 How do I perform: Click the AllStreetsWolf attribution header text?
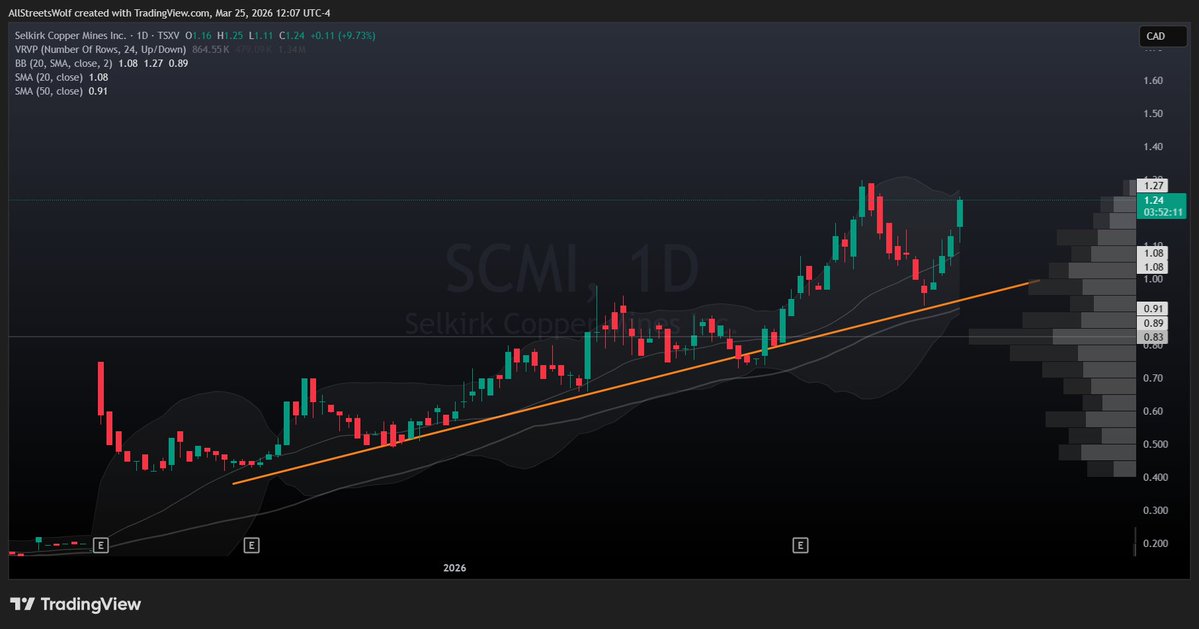click(169, 13)
